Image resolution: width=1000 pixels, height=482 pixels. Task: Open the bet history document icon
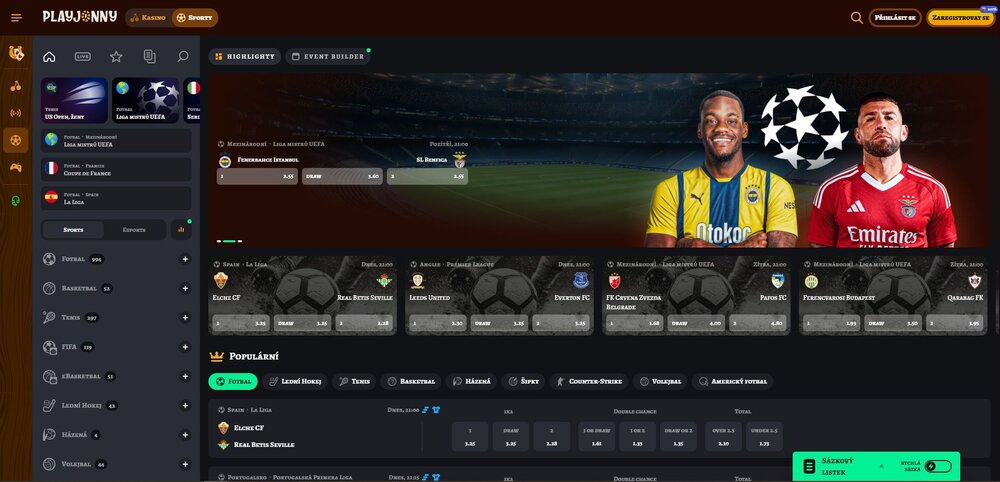tap(149, 57)
